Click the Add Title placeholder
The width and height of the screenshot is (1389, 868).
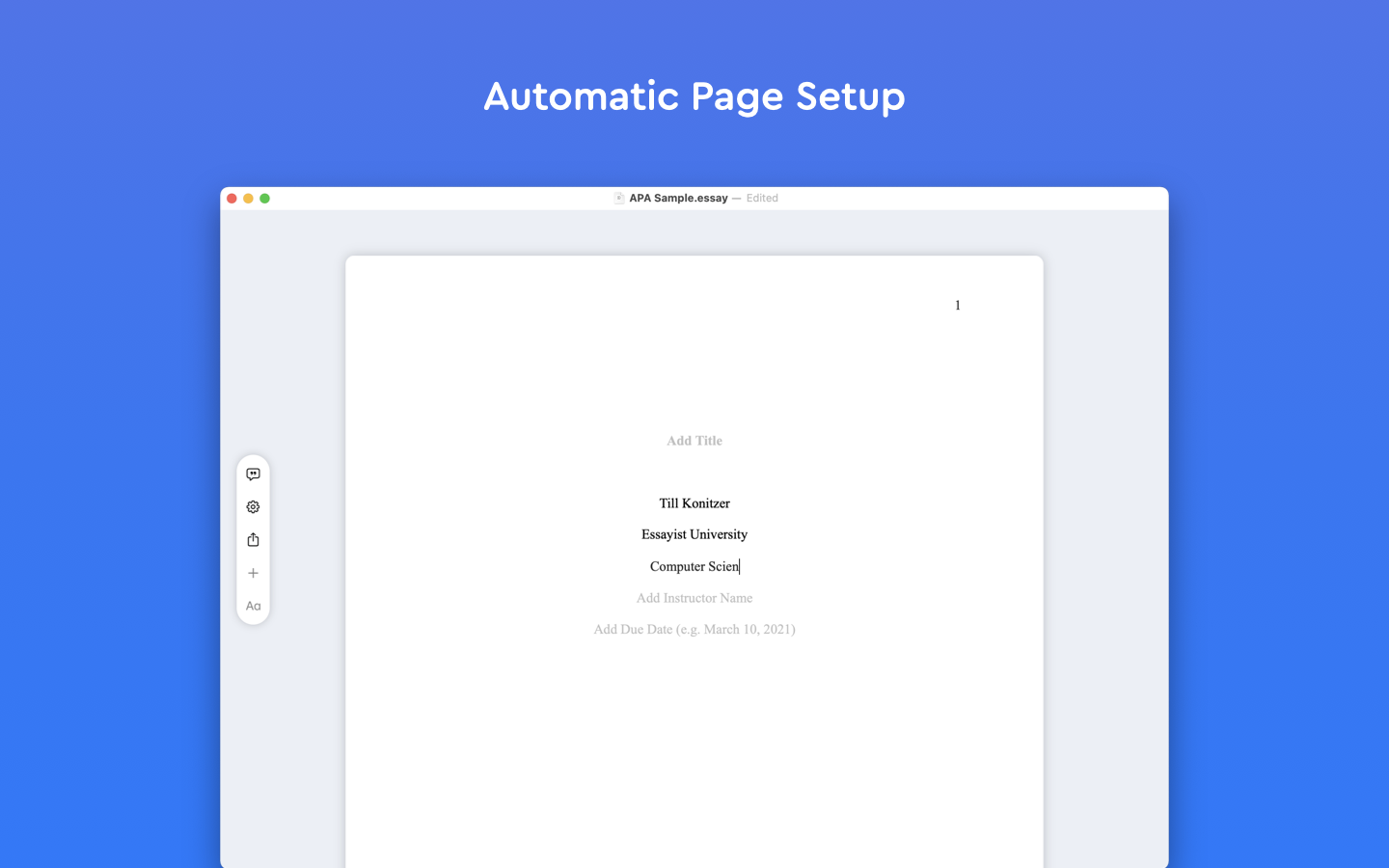pyautogui.click(x=694, y=441)
